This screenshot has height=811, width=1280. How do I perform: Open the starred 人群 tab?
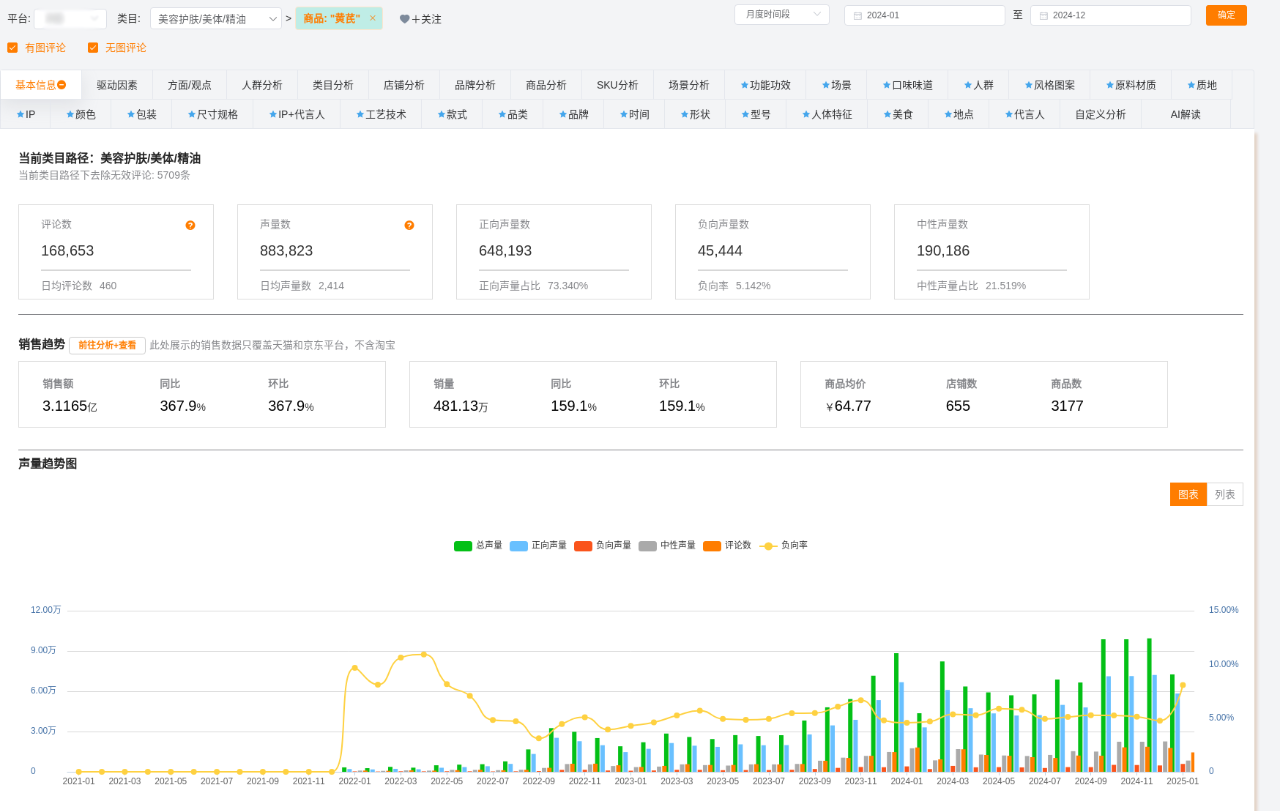click(978, 85)
